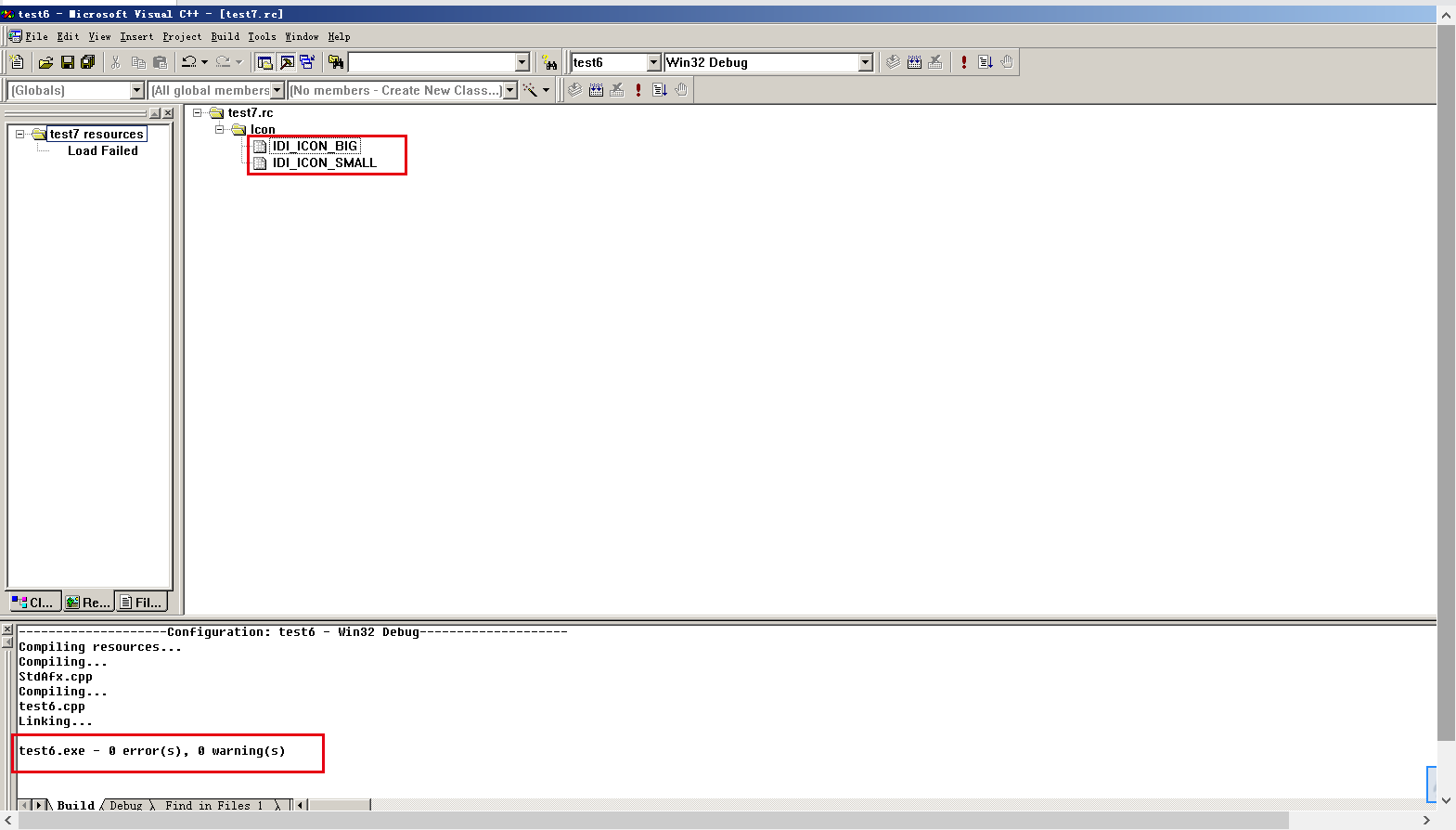Switch to the ClassView tab
1456x830 pixels.
[x=34, y=602]
